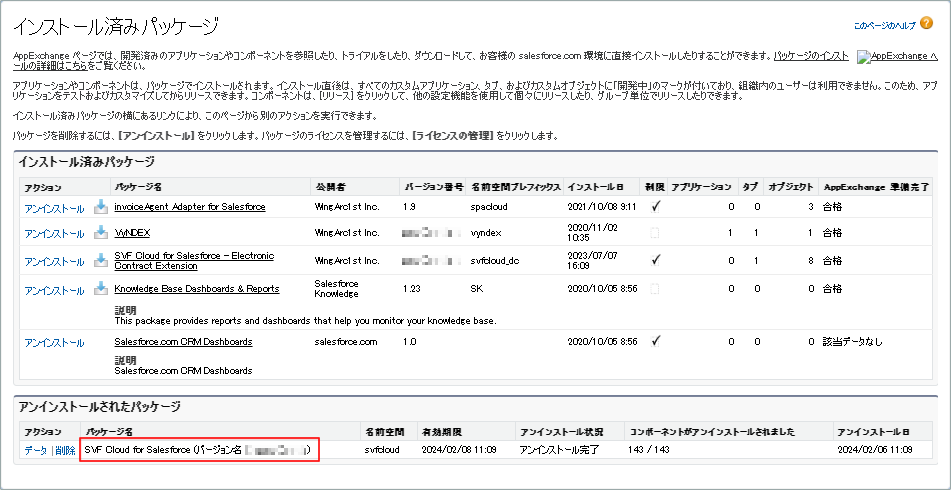
Task: Click アンインストール for the VyNDEX package
Action: (x=55, y=234)
